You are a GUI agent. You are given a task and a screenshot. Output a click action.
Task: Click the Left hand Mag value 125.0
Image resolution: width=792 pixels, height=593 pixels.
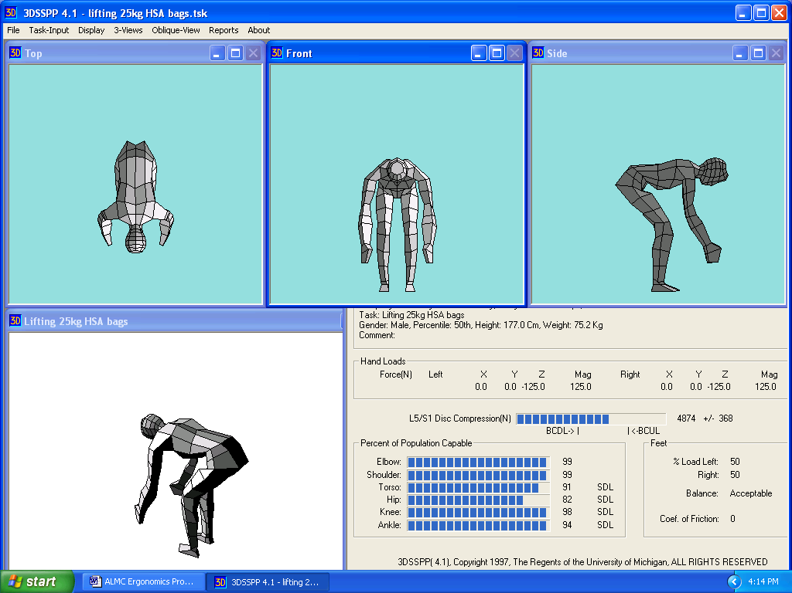(580, 387)
